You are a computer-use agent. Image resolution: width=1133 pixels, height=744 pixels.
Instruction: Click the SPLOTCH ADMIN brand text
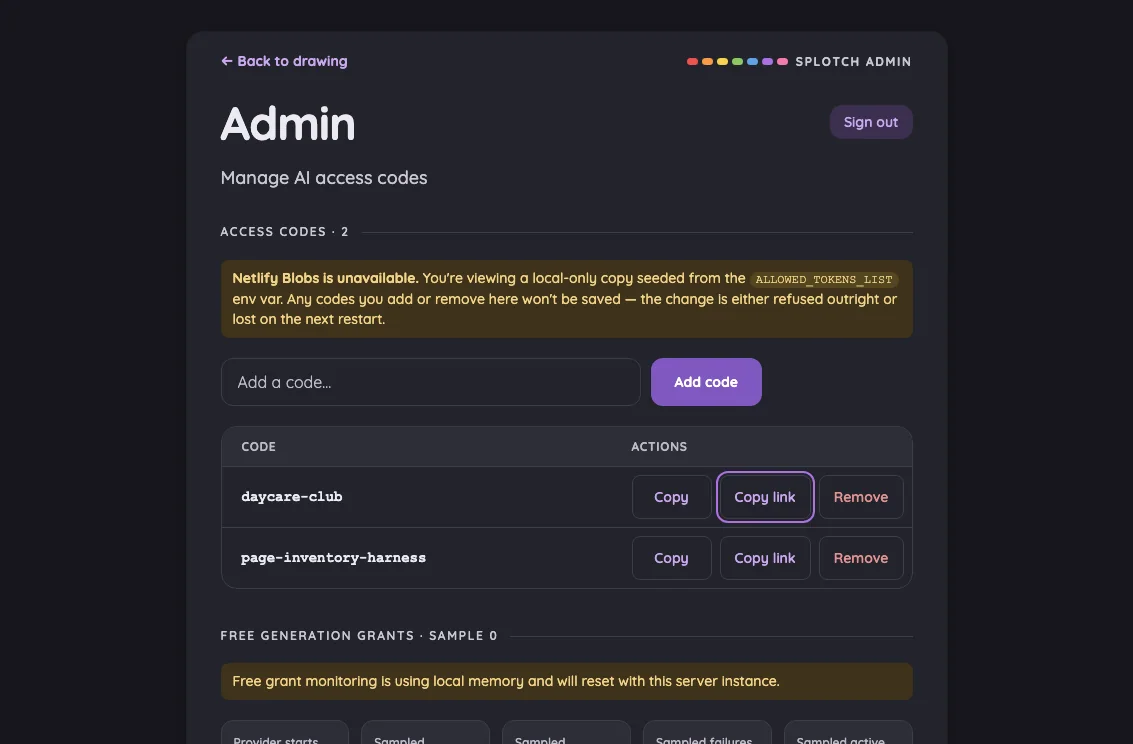(853, 61)
